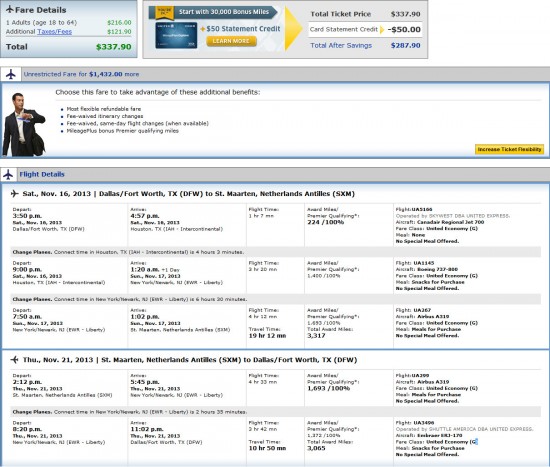Click Canadair Regional Jet 700 aircraft text
This screenshot has width=550, height=467.
[x=450, y=222]
